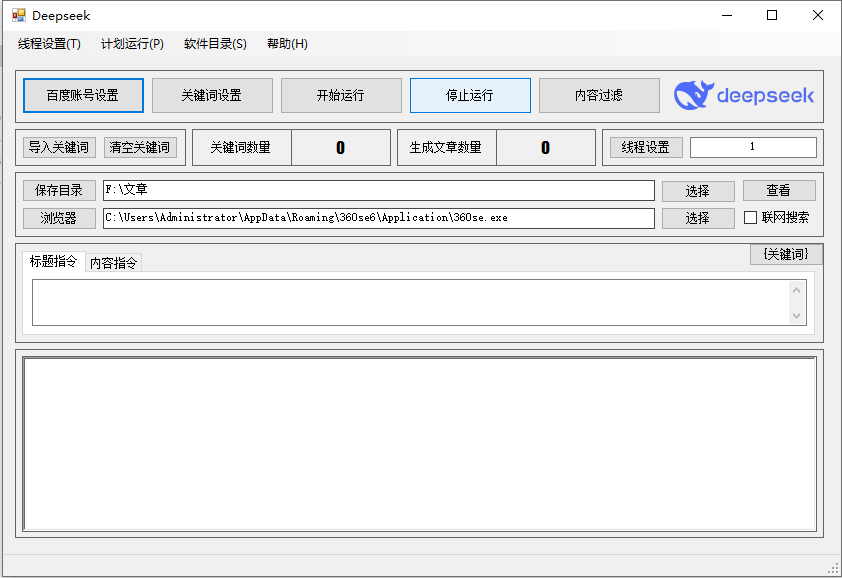Open 内容过滤 content filter

pos(599,96)
